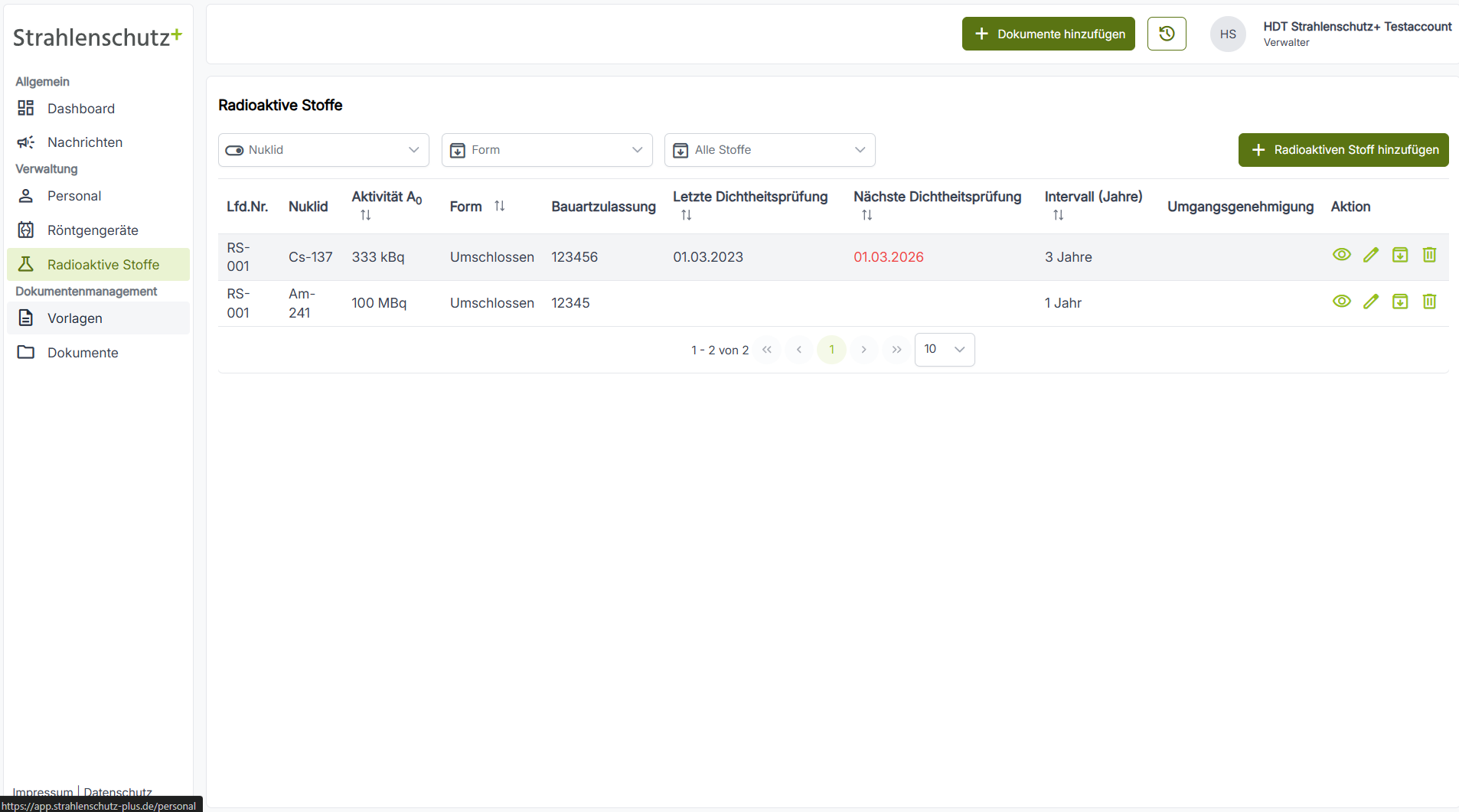Click the Strahlenschutz+ logo
The height and width of the screenshot is (812, 1459).
click(x=97, y=37)
